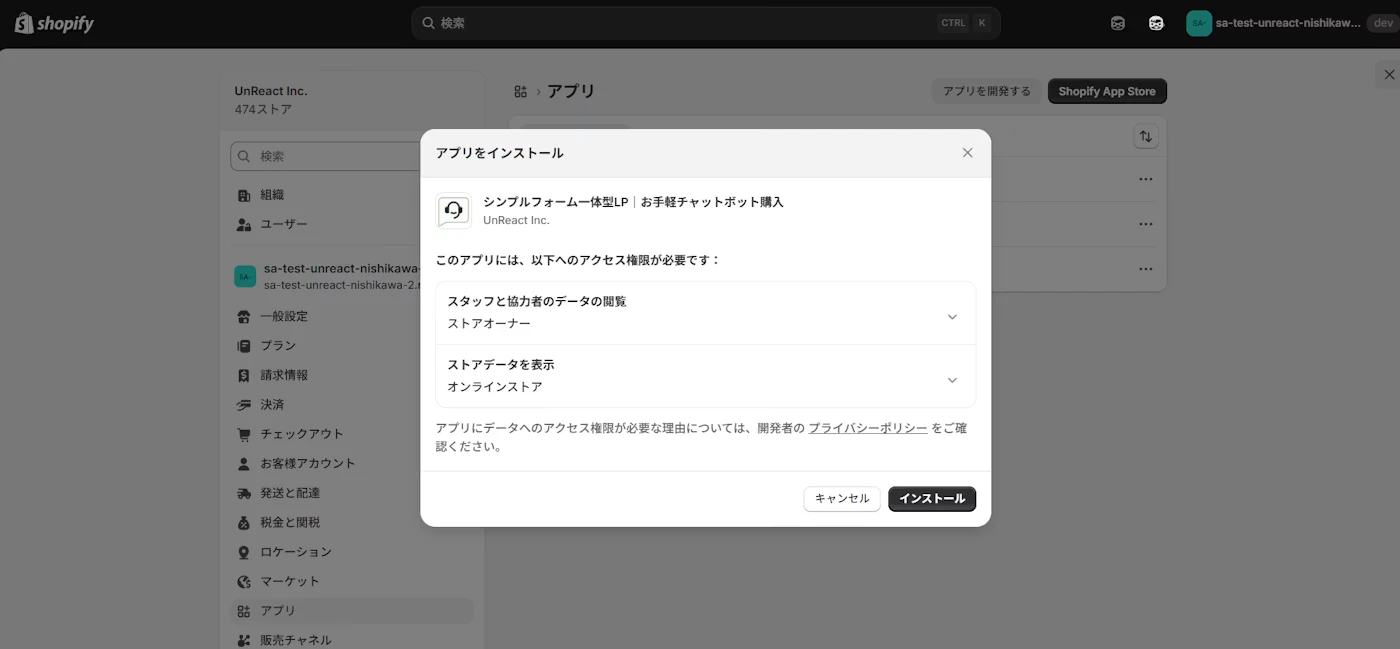Click the キャンセル button

click(x=842, y=499)
